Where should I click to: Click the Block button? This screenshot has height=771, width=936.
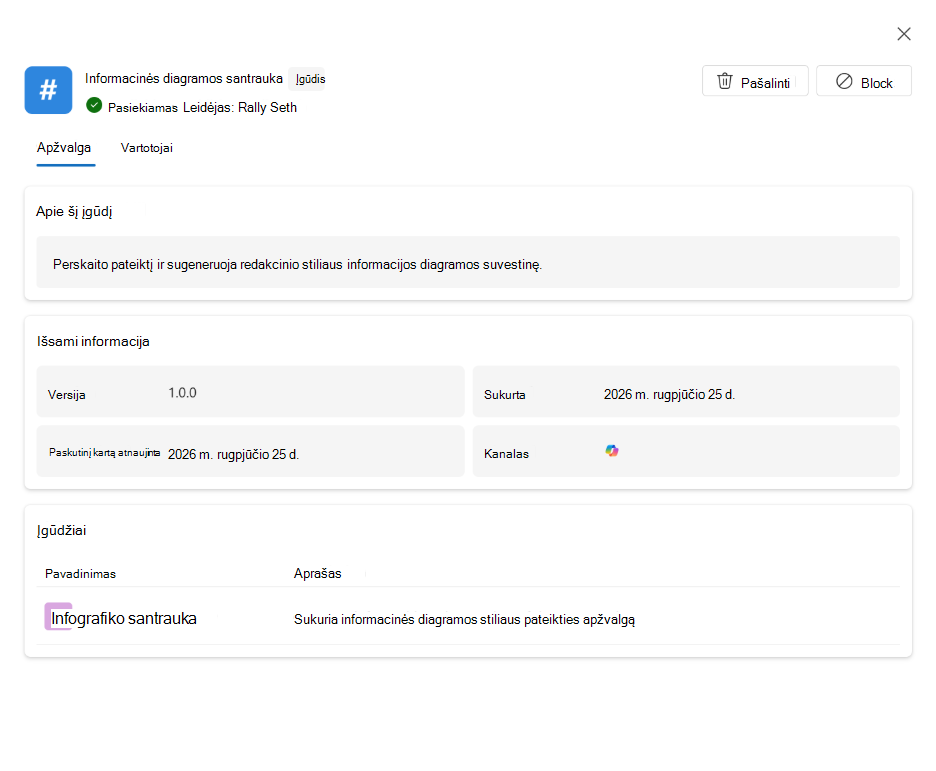pyautogui.click(x=864, y=81)
